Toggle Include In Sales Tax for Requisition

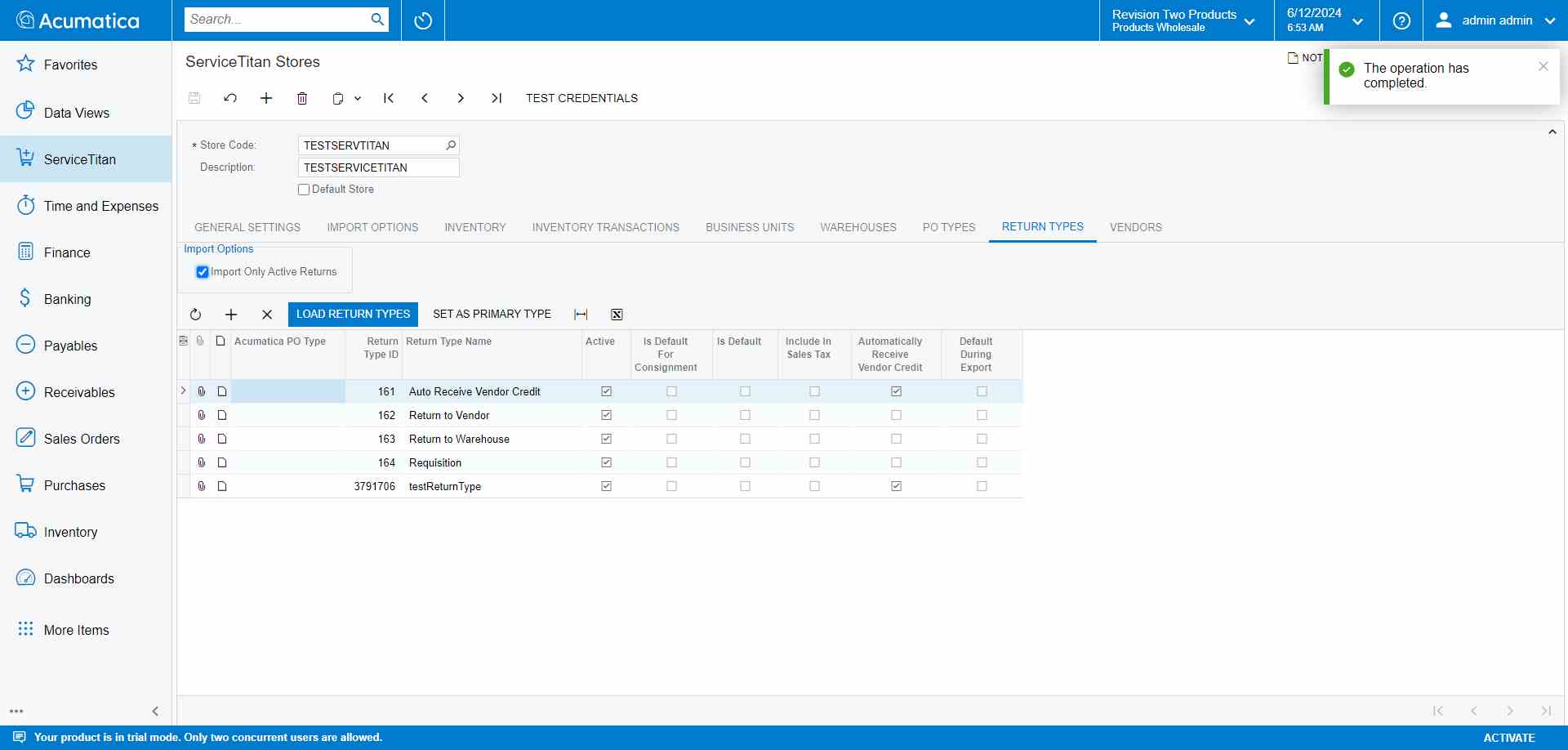[x=814, y=462]
